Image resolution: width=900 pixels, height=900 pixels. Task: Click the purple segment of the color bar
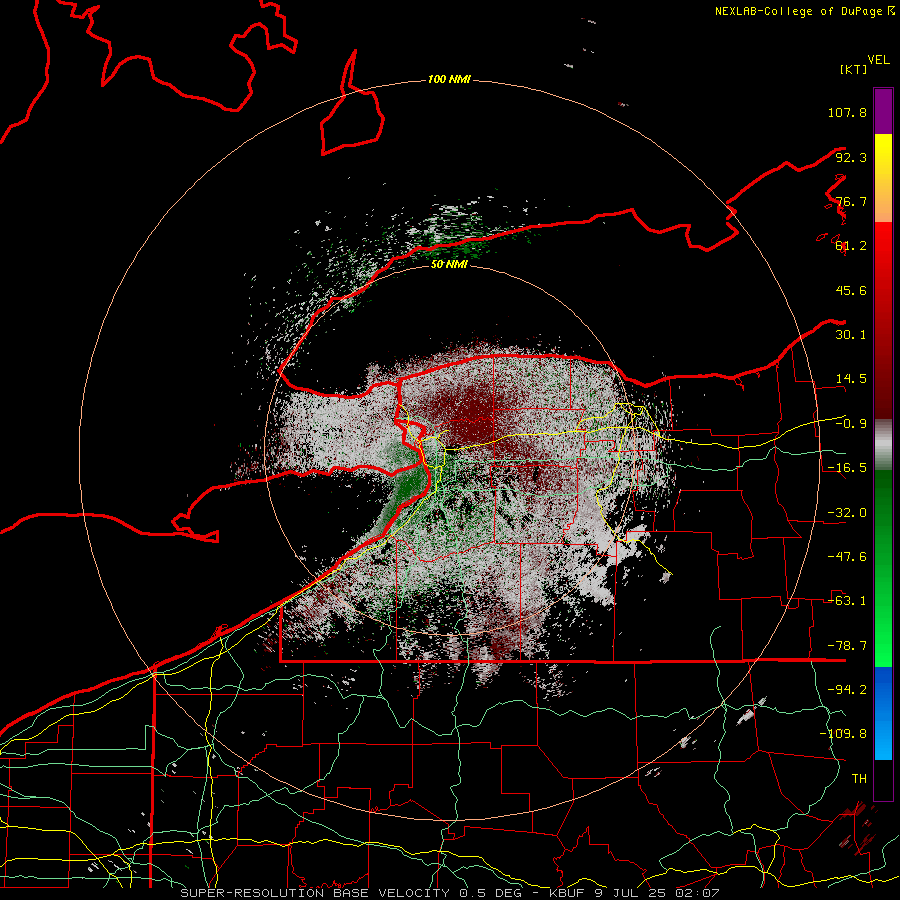(x=883, y=111)
